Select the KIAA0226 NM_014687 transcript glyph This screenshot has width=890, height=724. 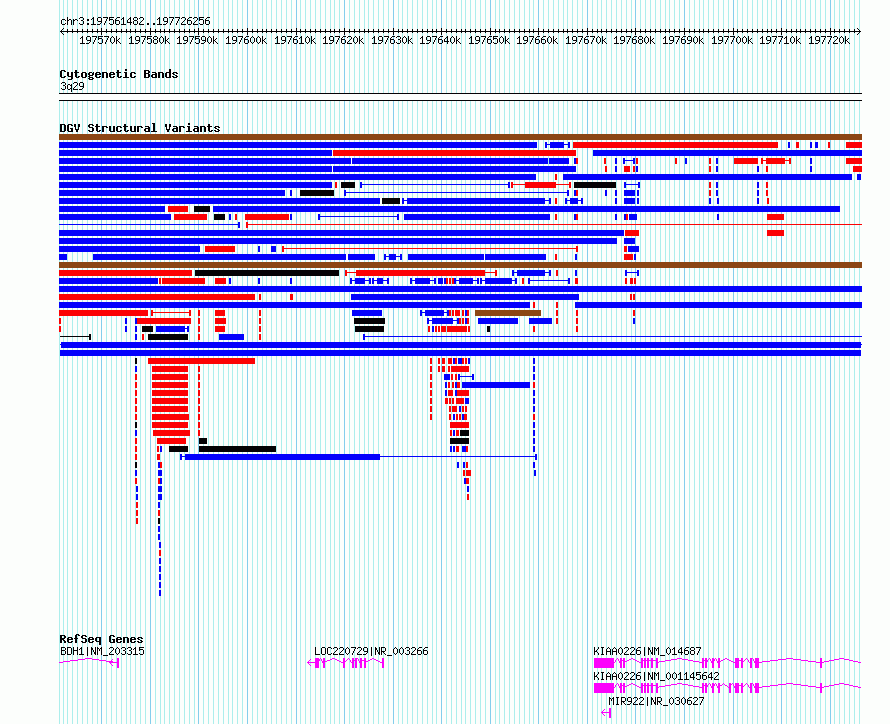(x=728, y=663)
